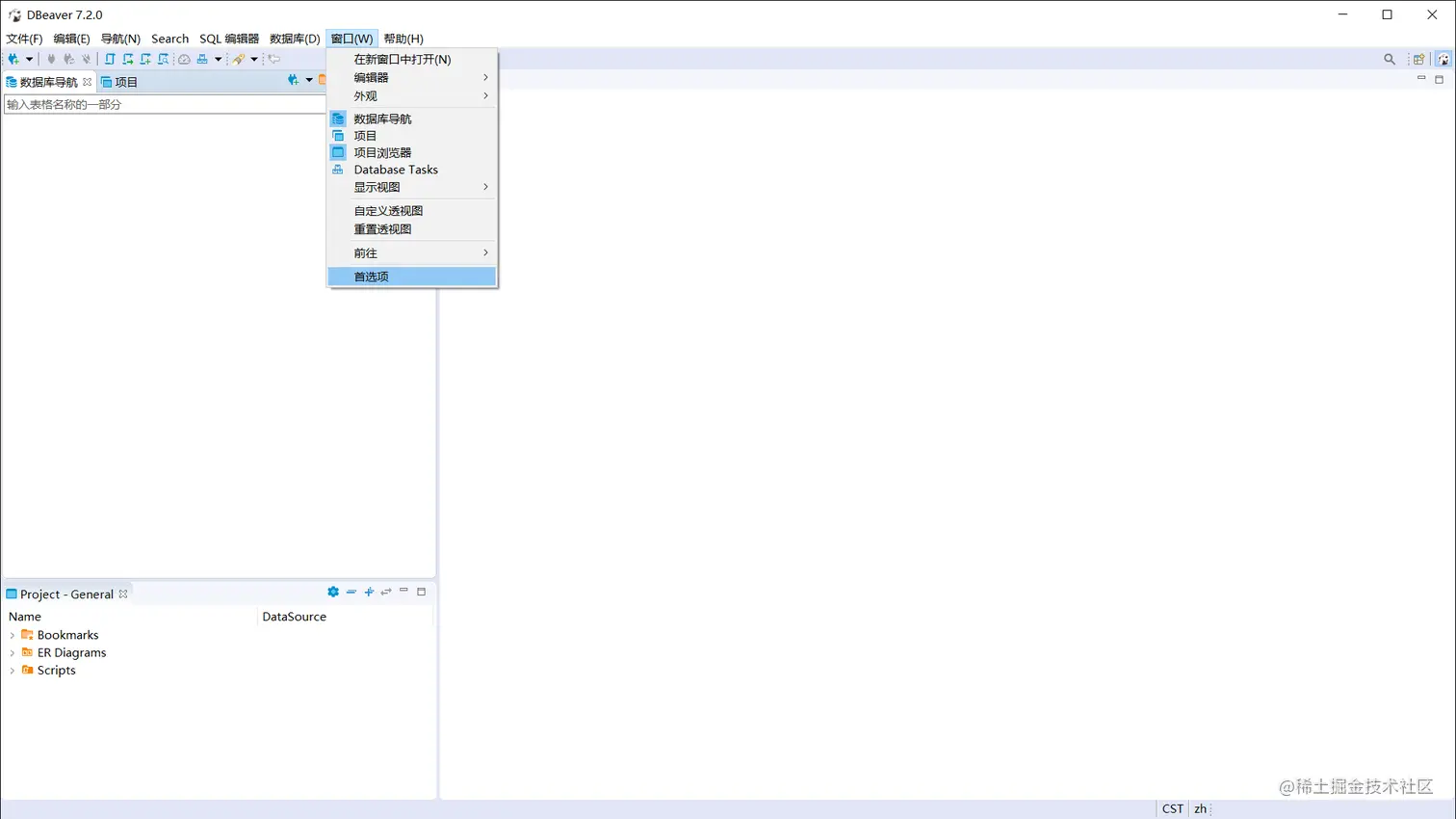
Task: Select 数据库导航 in the Window menu
Action: [412, 119]
